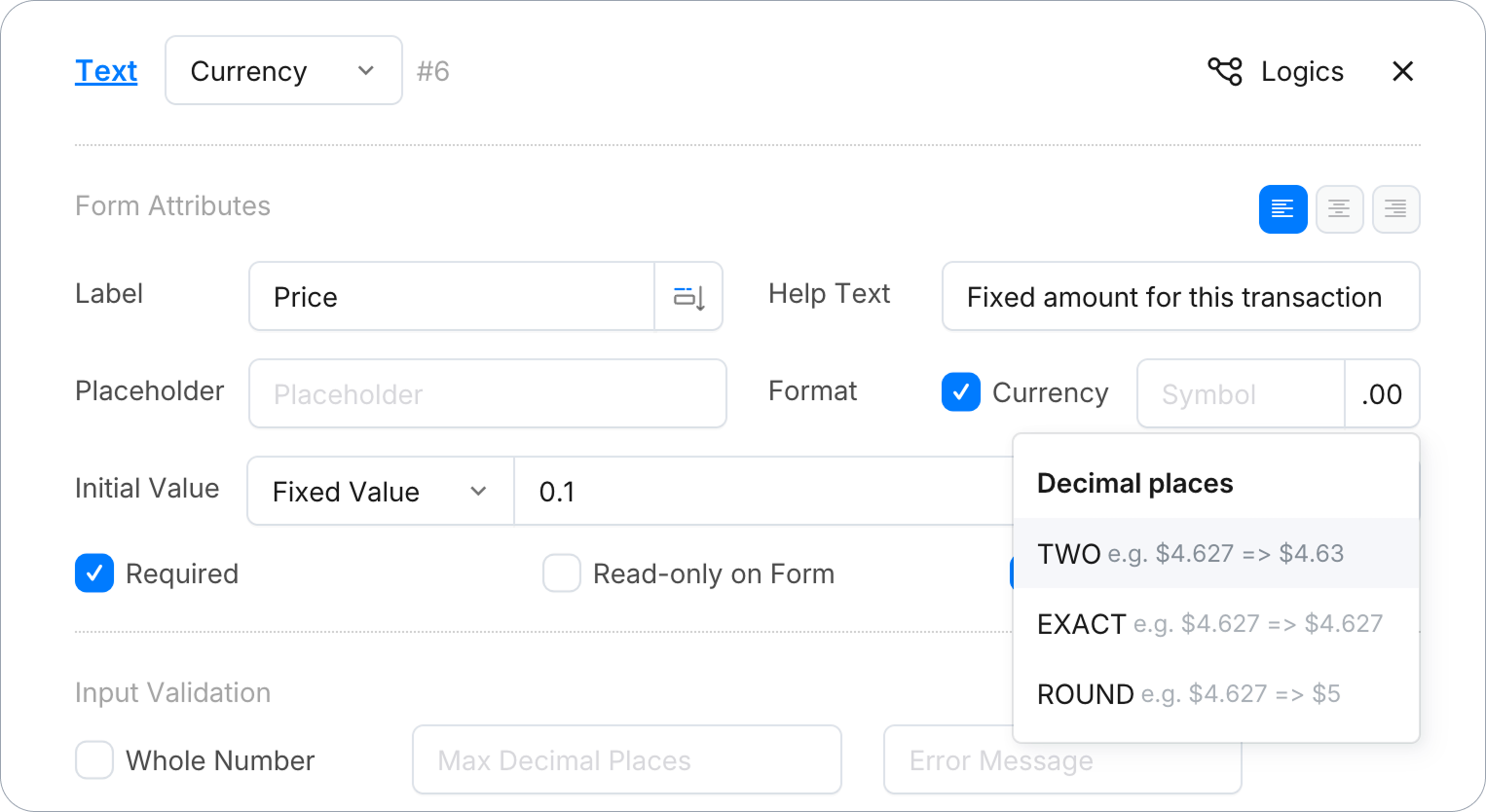Close the field settings panel
This screenshot has width=1486, height=812.
pyautogui.click(x=1402, y=71)
